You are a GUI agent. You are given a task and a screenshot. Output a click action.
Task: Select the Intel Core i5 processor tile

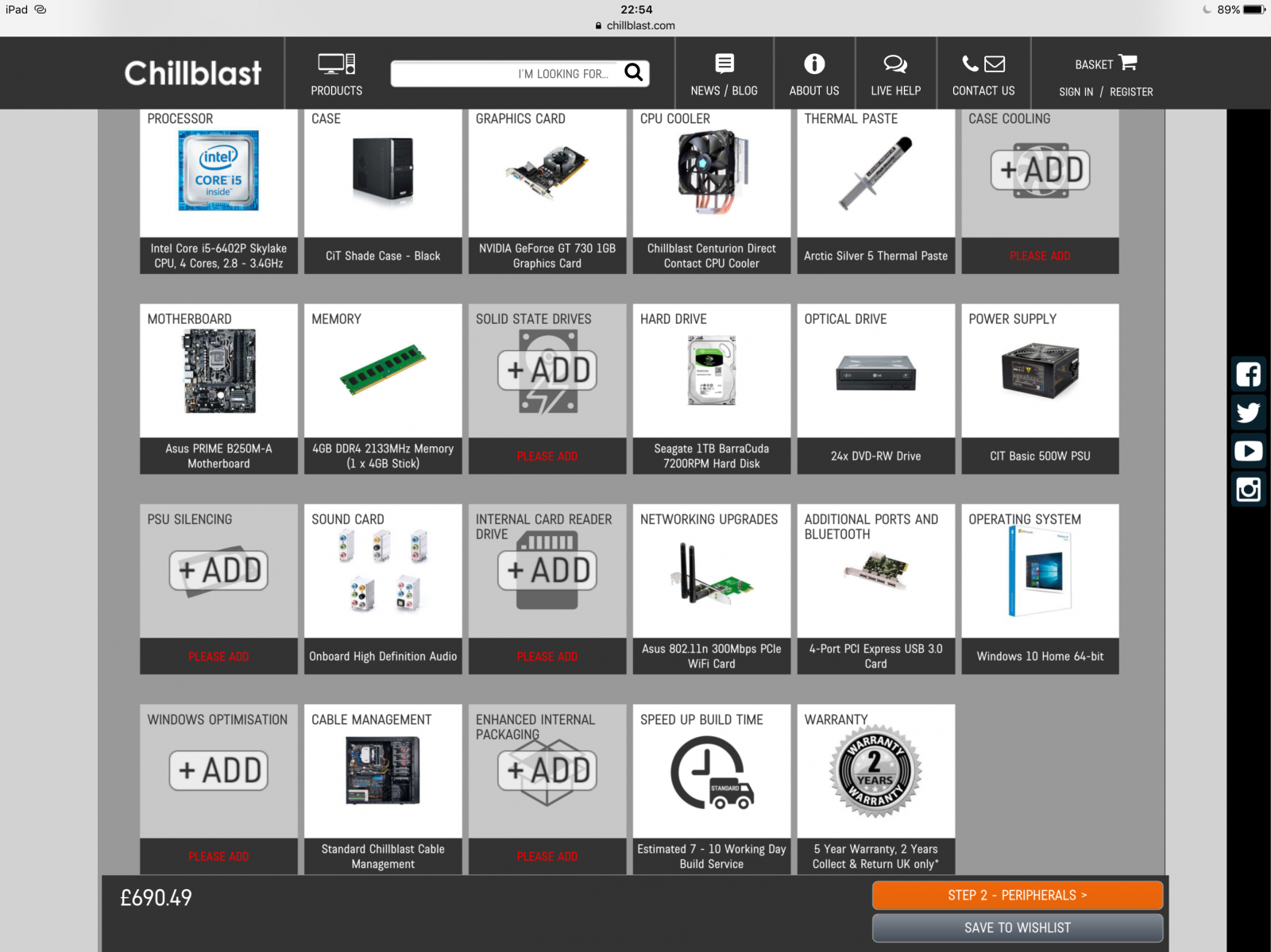pyautogui.click(x=218, y=191)
